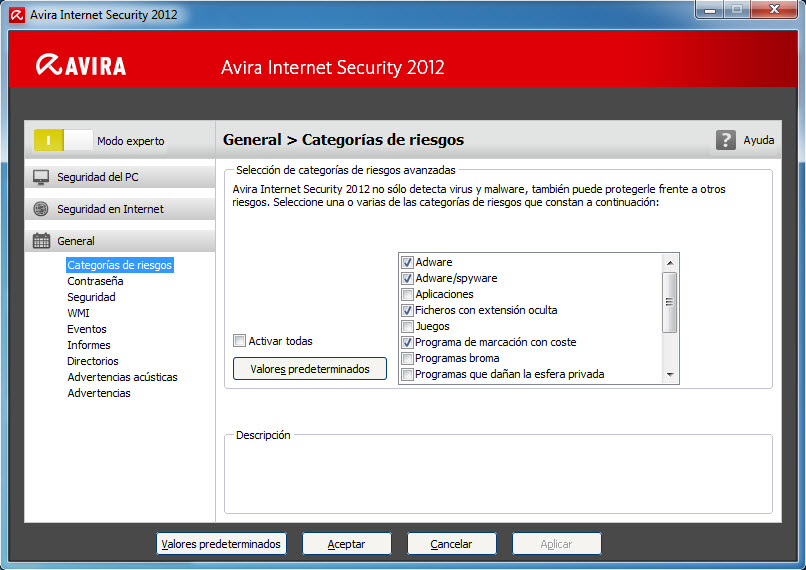
Task: Click the category list scrollbar thumb
Action: (670, 302)
